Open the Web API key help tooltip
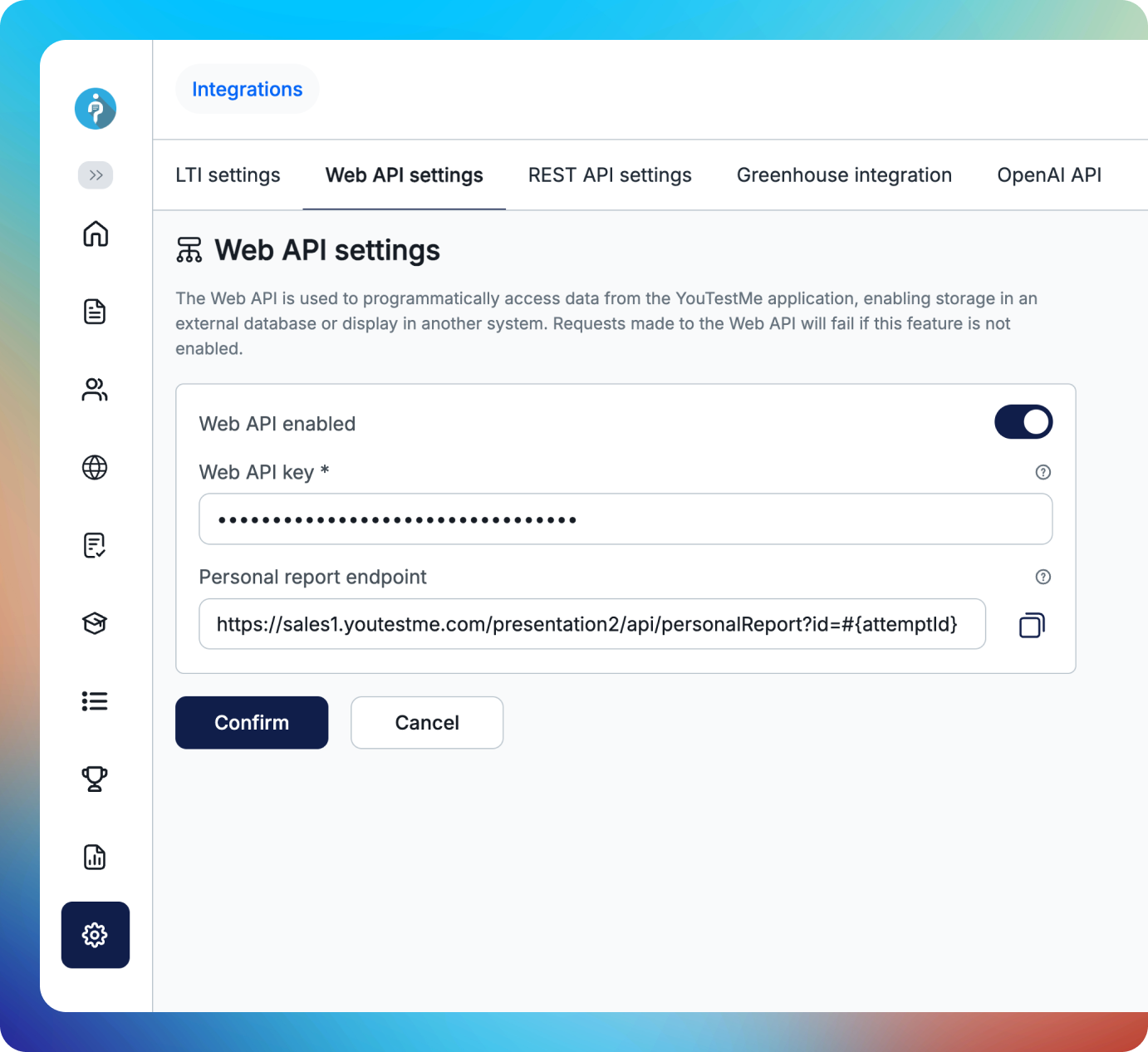This screenshot has height=1052, width=1148. pyautogui.click(x=1043, y=472)
